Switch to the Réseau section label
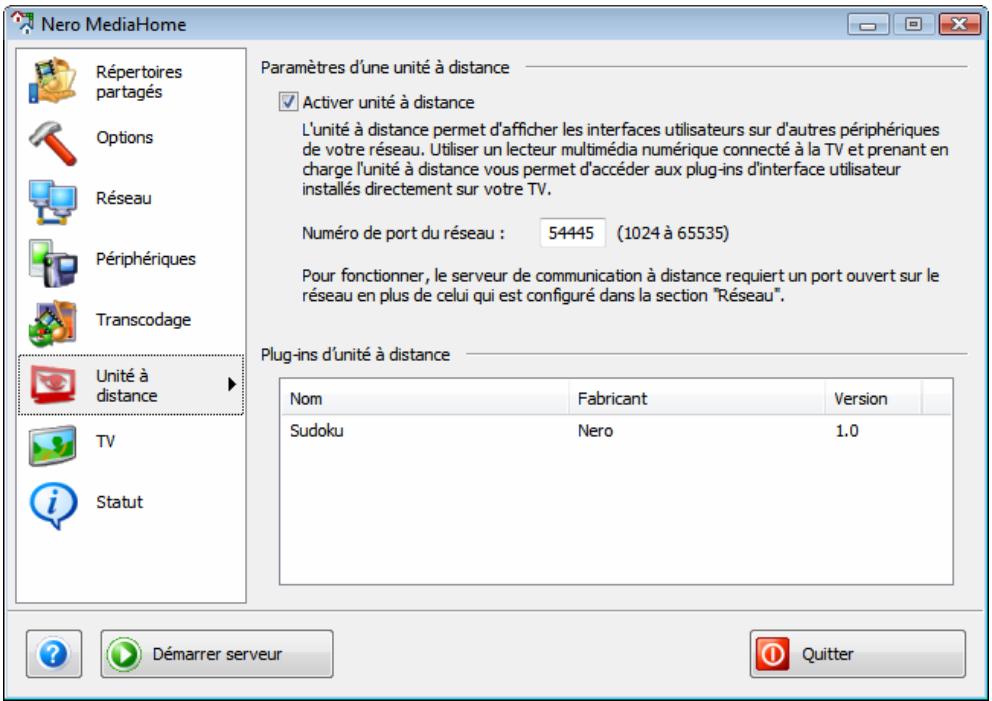This screenshot has width=992, height=701. click(x=123, y=198)
